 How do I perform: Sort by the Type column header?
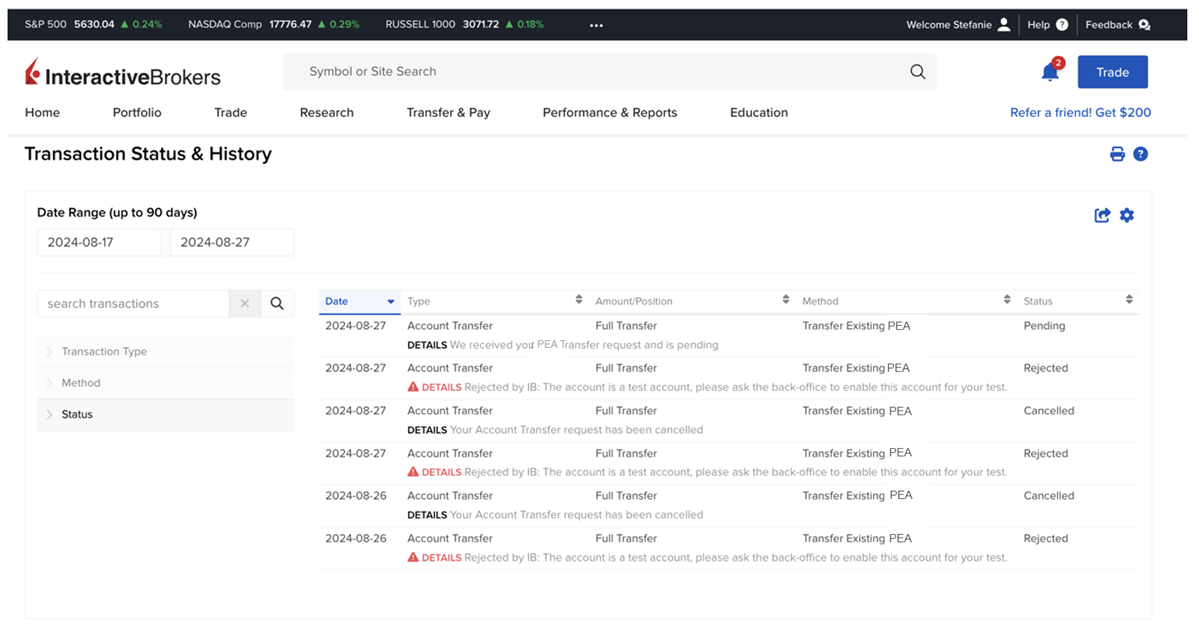tap(495, 301)
